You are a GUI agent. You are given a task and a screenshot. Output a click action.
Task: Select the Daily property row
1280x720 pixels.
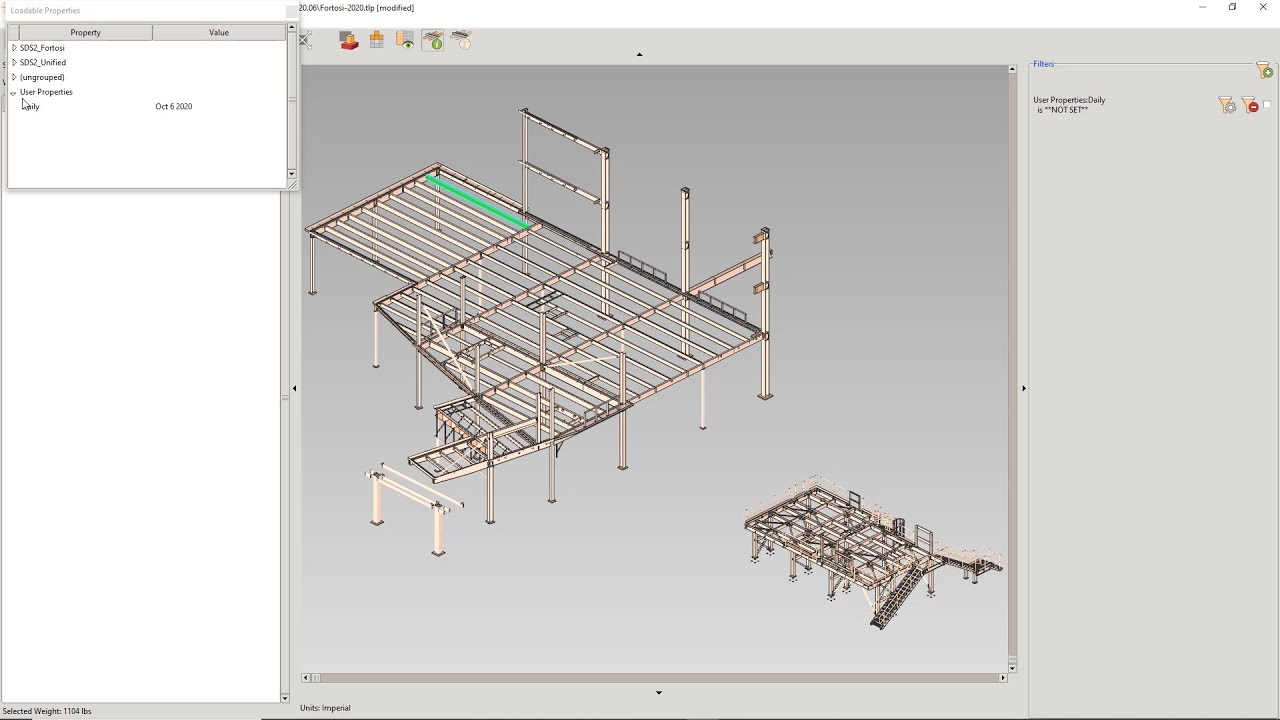(147, 106)
